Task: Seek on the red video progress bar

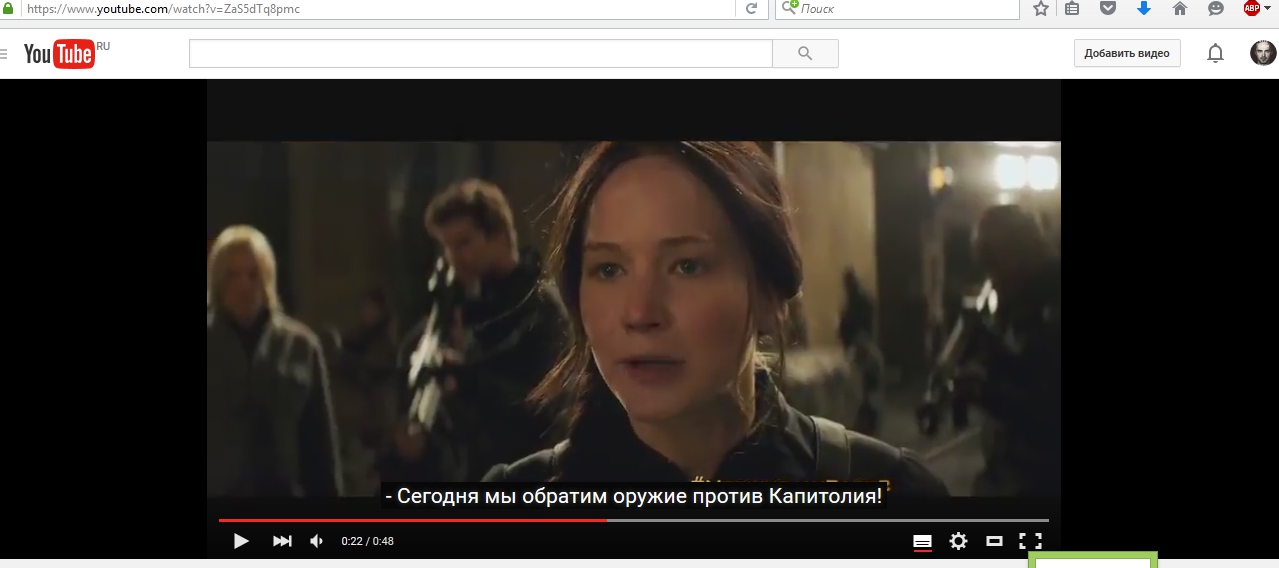Action: pyautogui.click(x=634, y=520)
